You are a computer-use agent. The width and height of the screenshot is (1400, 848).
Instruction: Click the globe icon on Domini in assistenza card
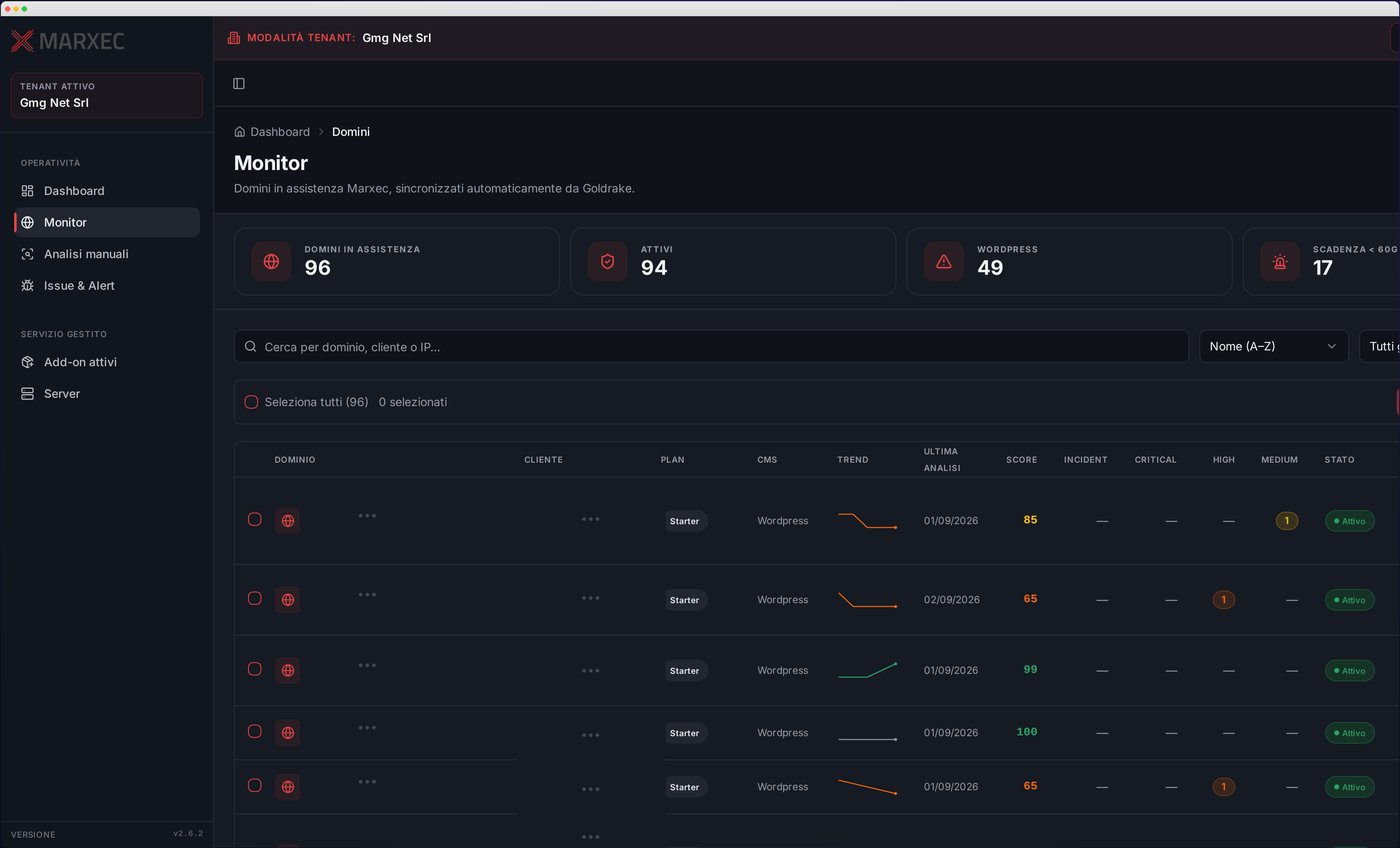pyautogui.click(x=271, y=262)
